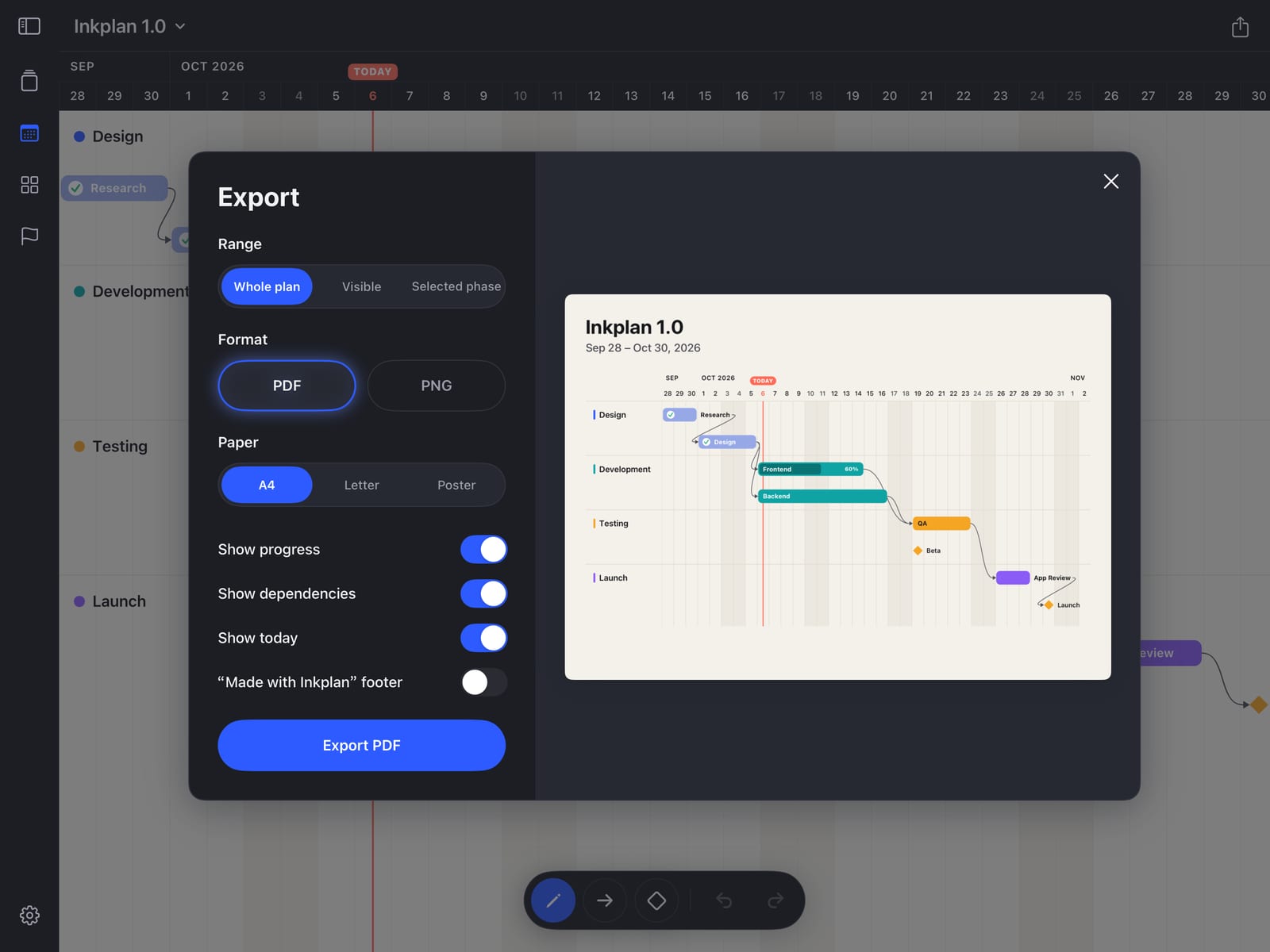This screenshot has height=952, width=1270.
Task: Open the Inkplan 1.0 project dropdown
Action: pos(130,26)
